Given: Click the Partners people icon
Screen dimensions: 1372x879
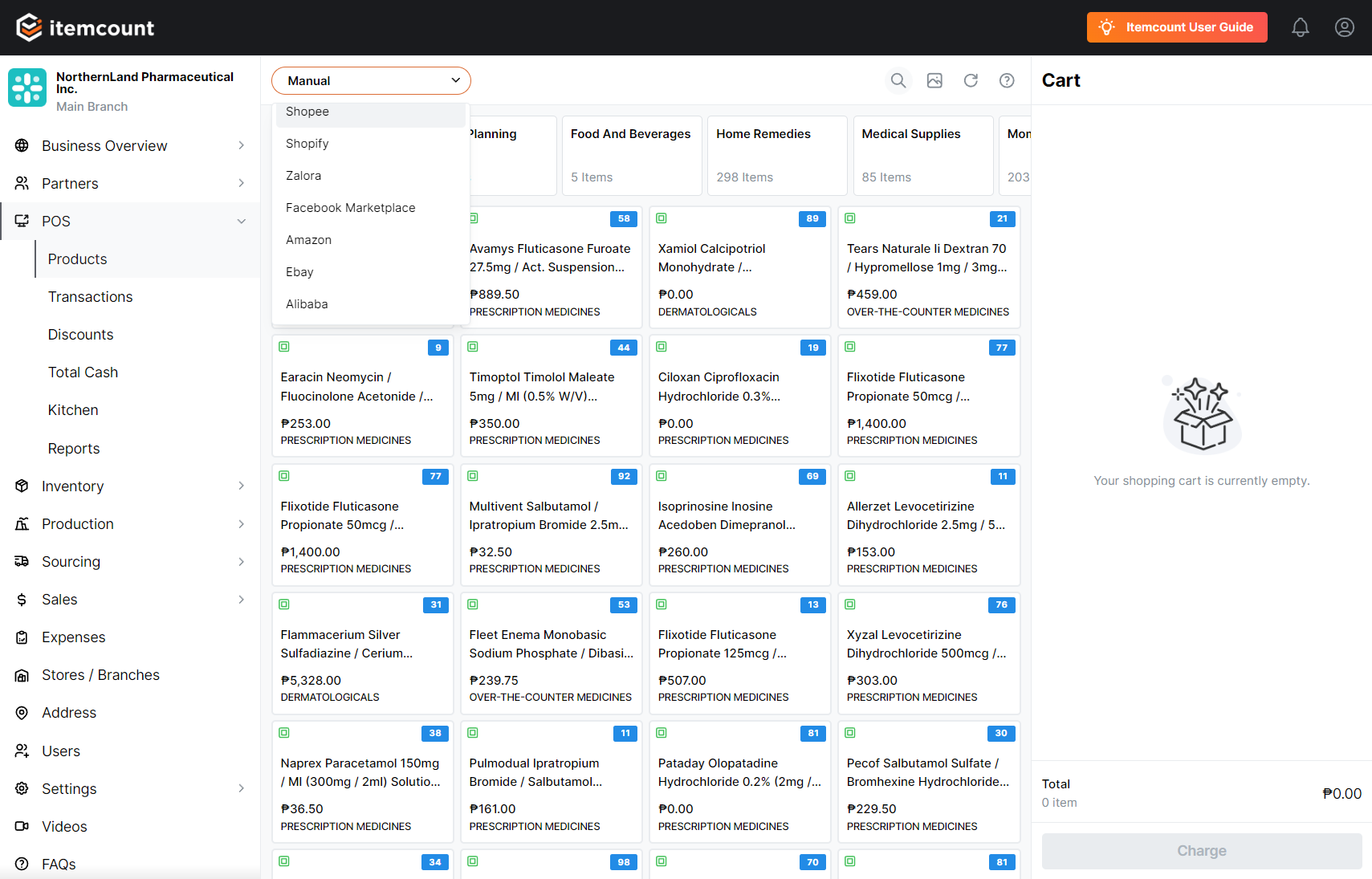Looking at the screenshot, I should (x=22, y=183).
